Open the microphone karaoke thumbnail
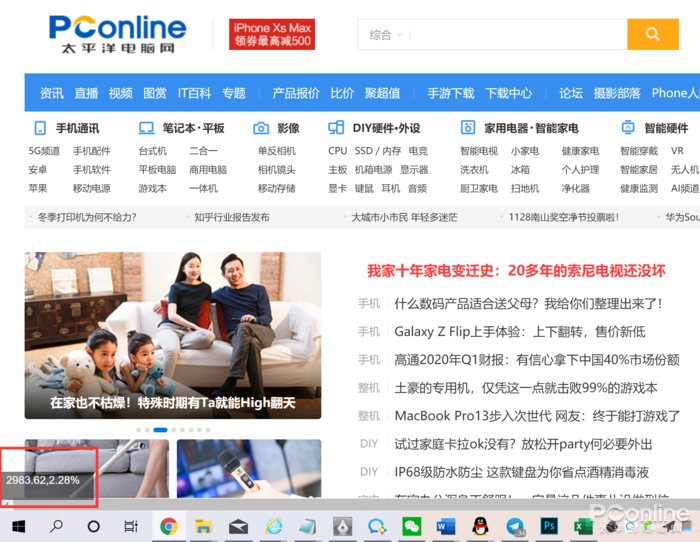Viewport: 700px width, 542px height. click(249, 469)
